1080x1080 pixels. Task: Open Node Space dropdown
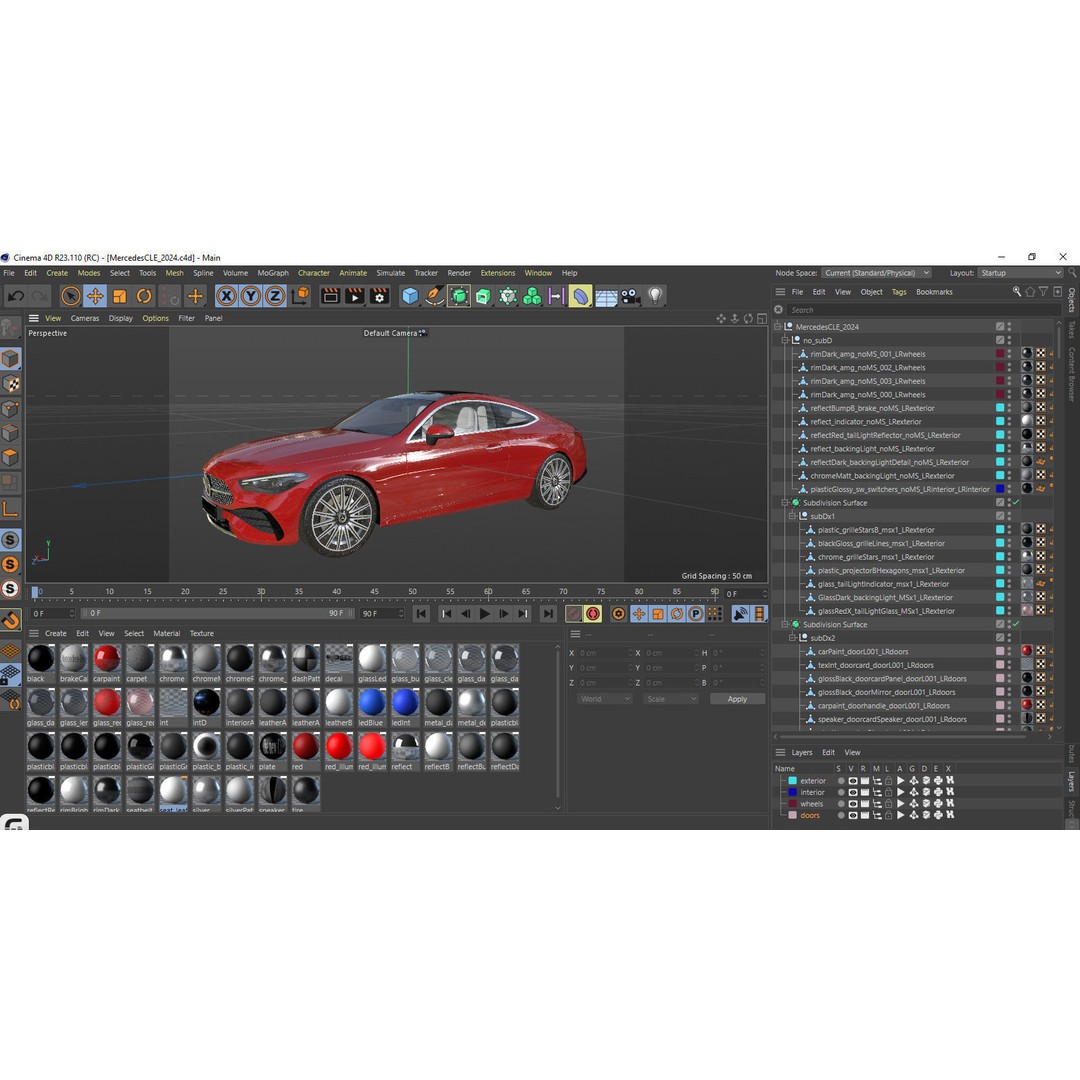[876, 273]
